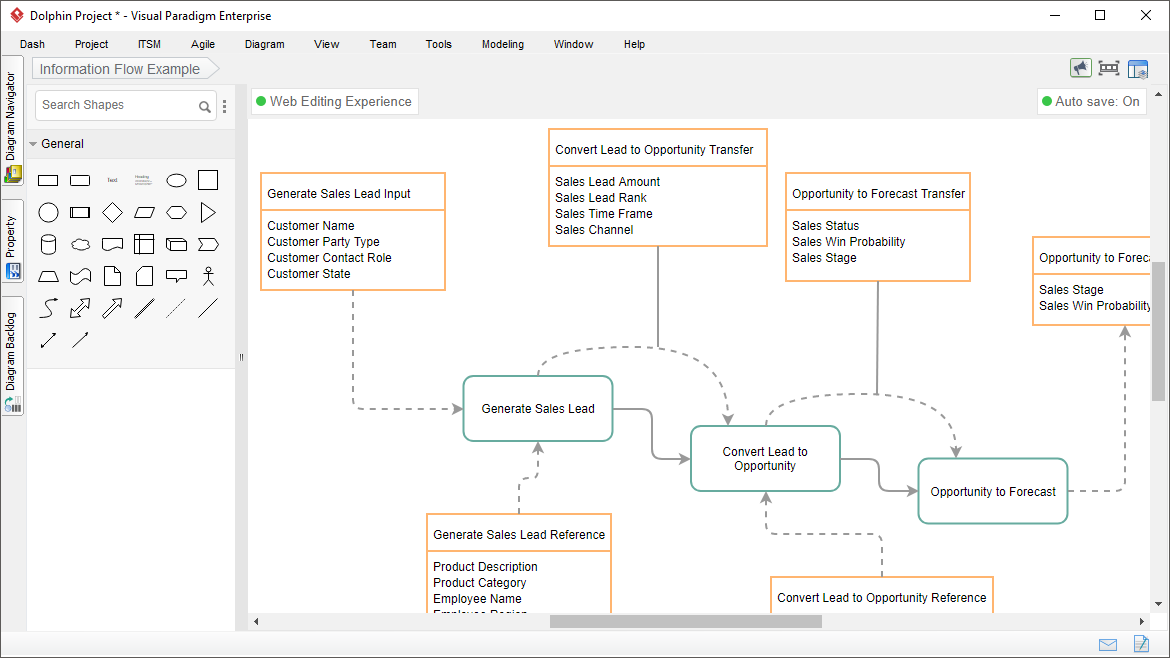Pick the parallelogram shape
Viewport: 1170px width, 658px height.
click(x=144, y=213)
